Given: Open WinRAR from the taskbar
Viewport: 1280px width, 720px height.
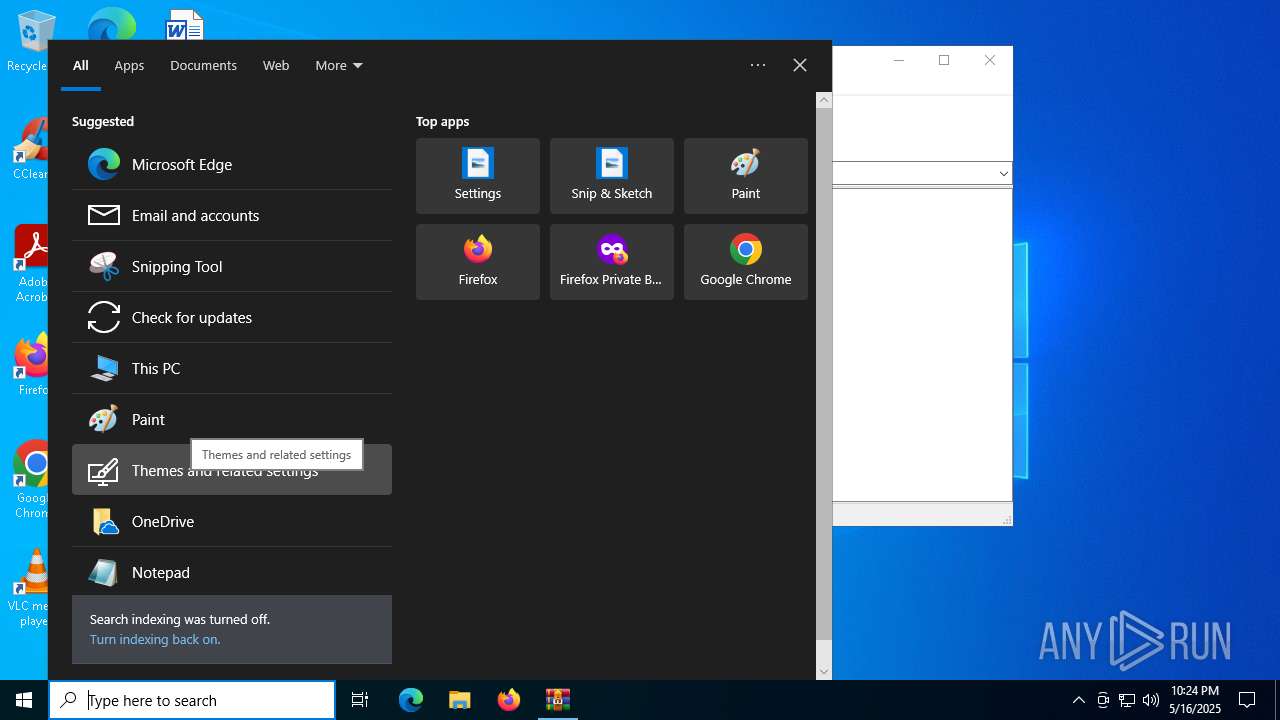Looking at the screenshot, I should pyautogui.click(x=558, y=700).
